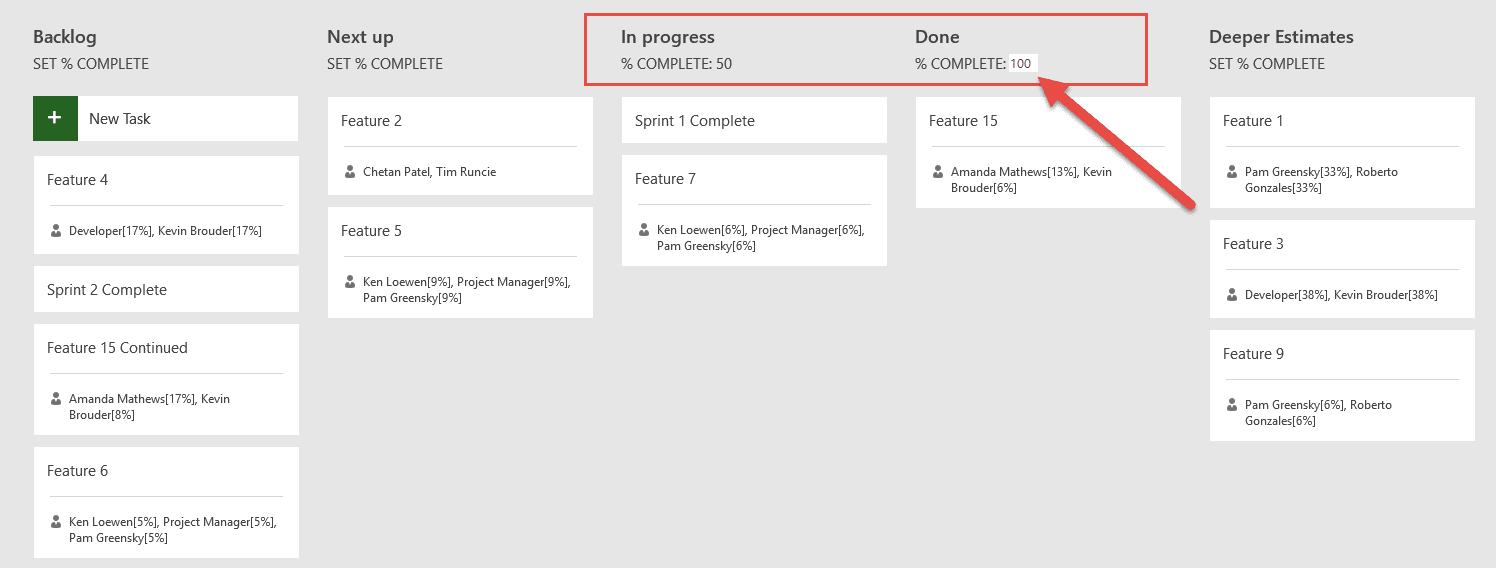Edit In progress % complete value 50
Viewport: 1496px width, 568px height.
click(724, 64)
